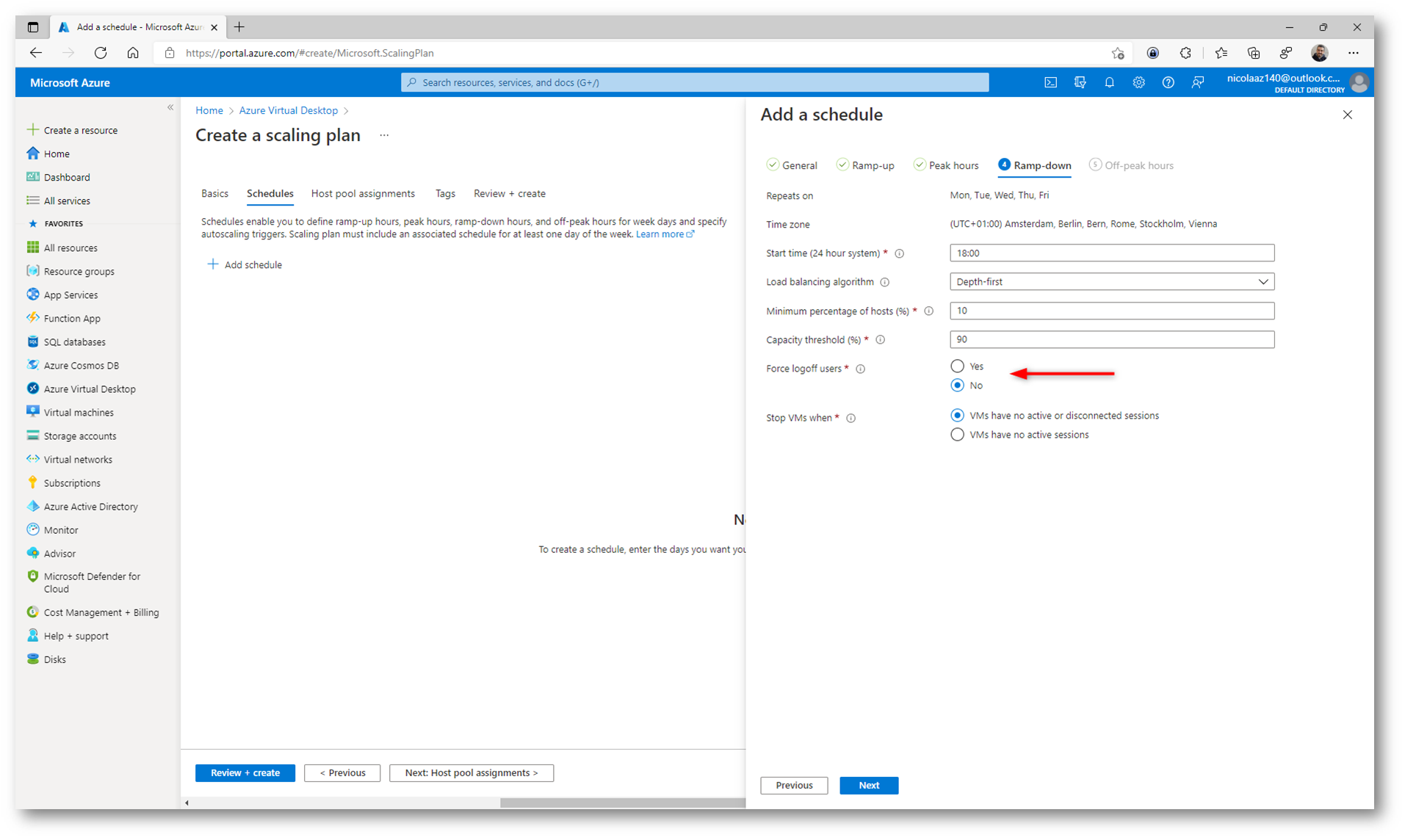The height and width of the screenshot is (840, 1405).
Task: Click Next in Add a schedule panel
Action: (869, 785)
